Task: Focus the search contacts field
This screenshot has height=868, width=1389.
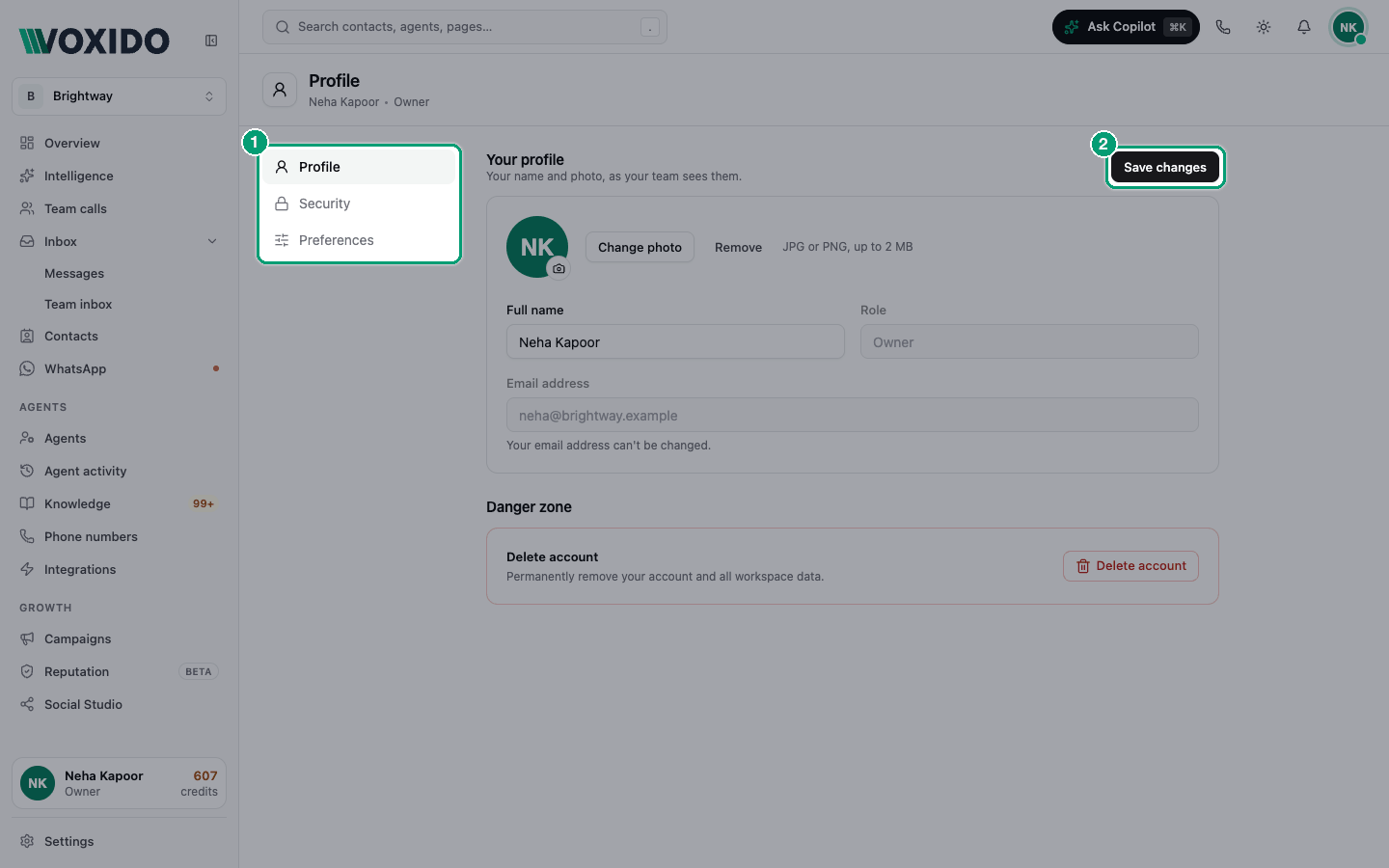Action: tap(465, 27)
